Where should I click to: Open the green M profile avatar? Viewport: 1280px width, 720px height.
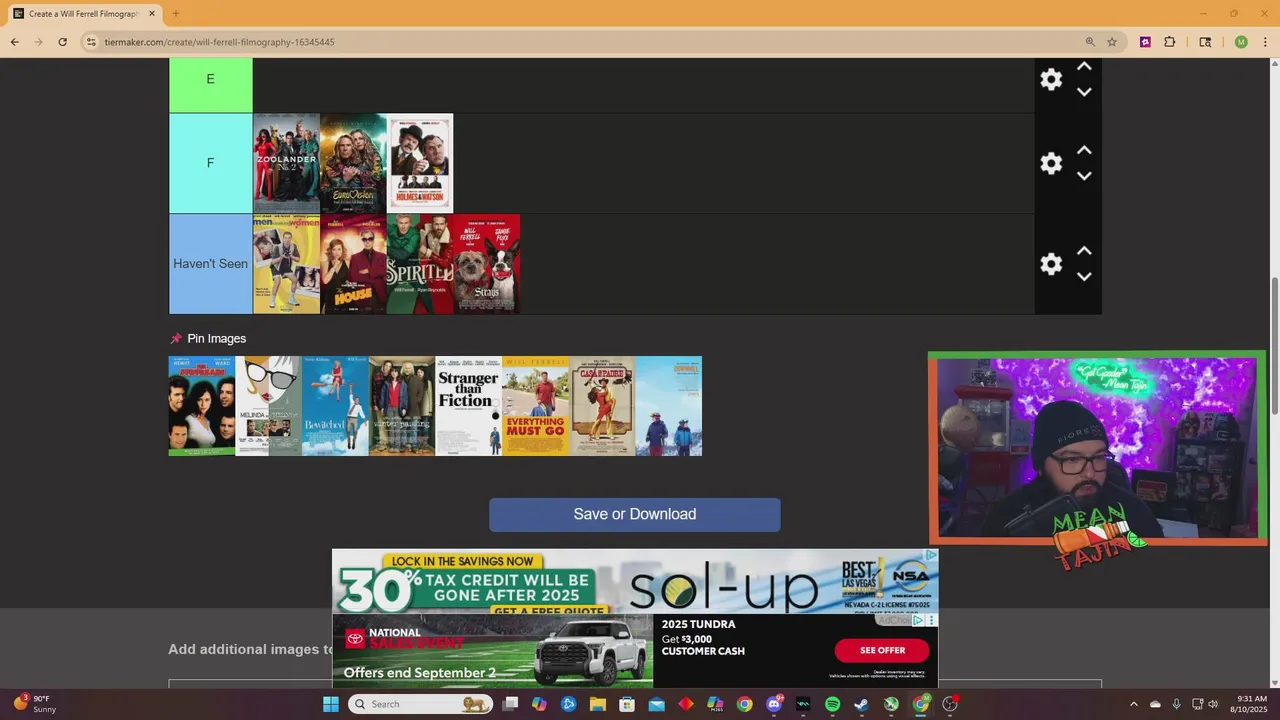[x=1241, y=42]
